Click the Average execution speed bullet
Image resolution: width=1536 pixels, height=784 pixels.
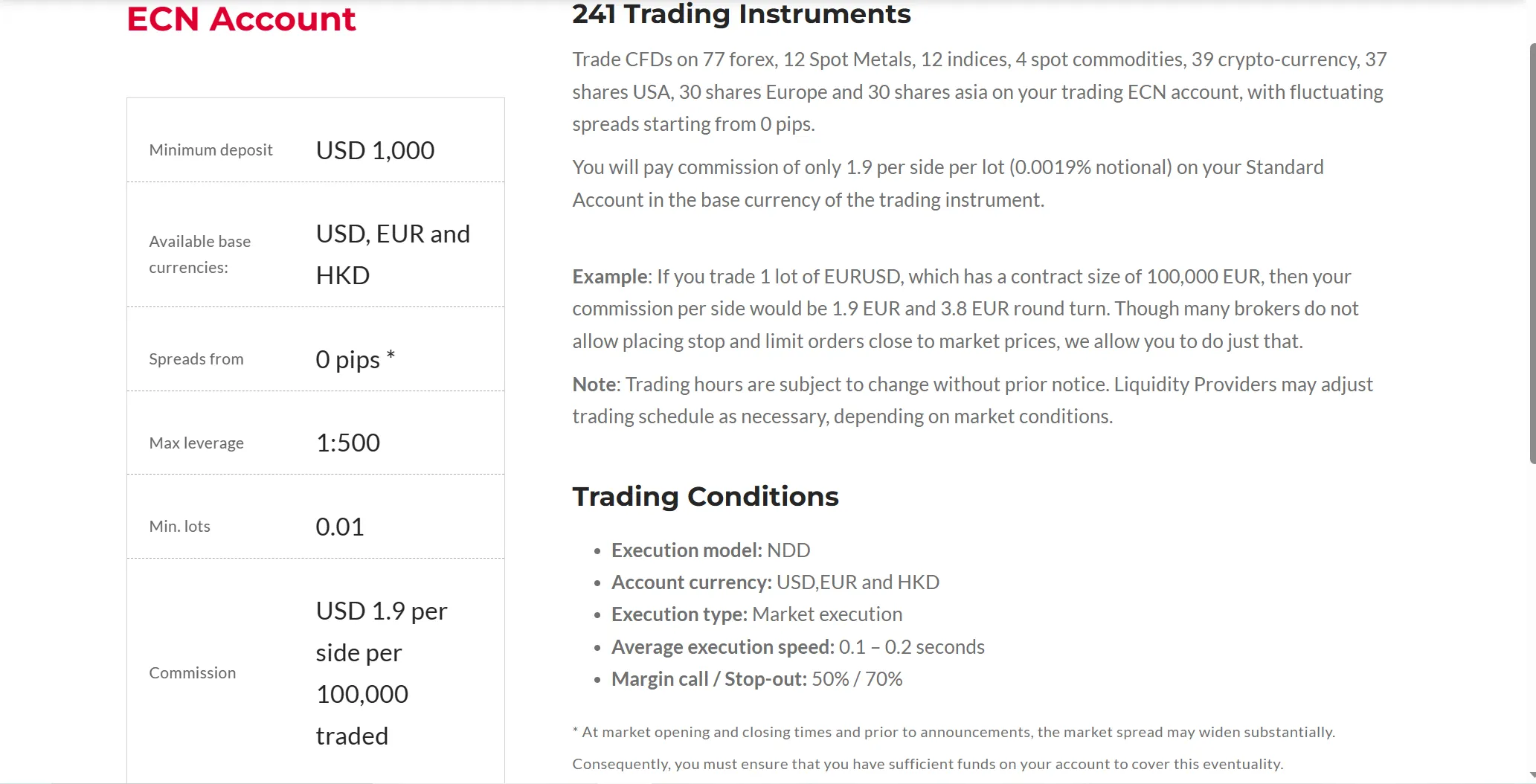point(797,647)
